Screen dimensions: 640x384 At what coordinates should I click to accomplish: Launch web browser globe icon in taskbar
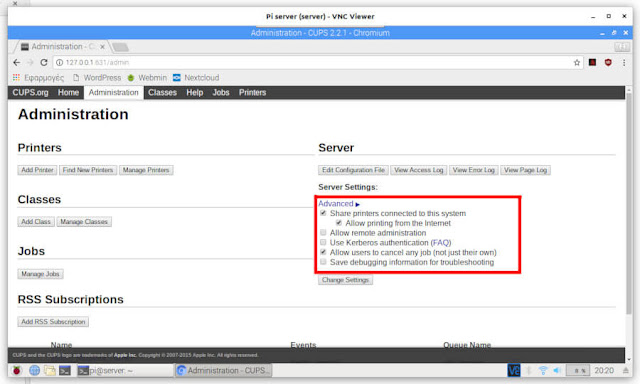tap(34, 370)
